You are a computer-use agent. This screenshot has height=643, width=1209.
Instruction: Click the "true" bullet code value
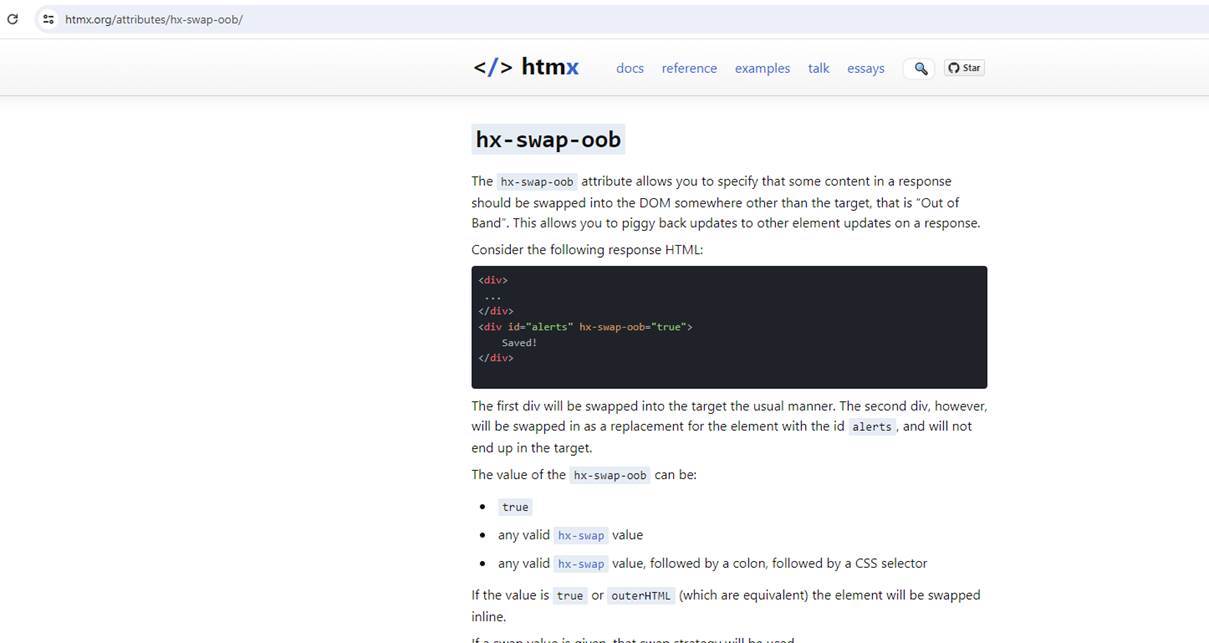[x=515, y=507]
